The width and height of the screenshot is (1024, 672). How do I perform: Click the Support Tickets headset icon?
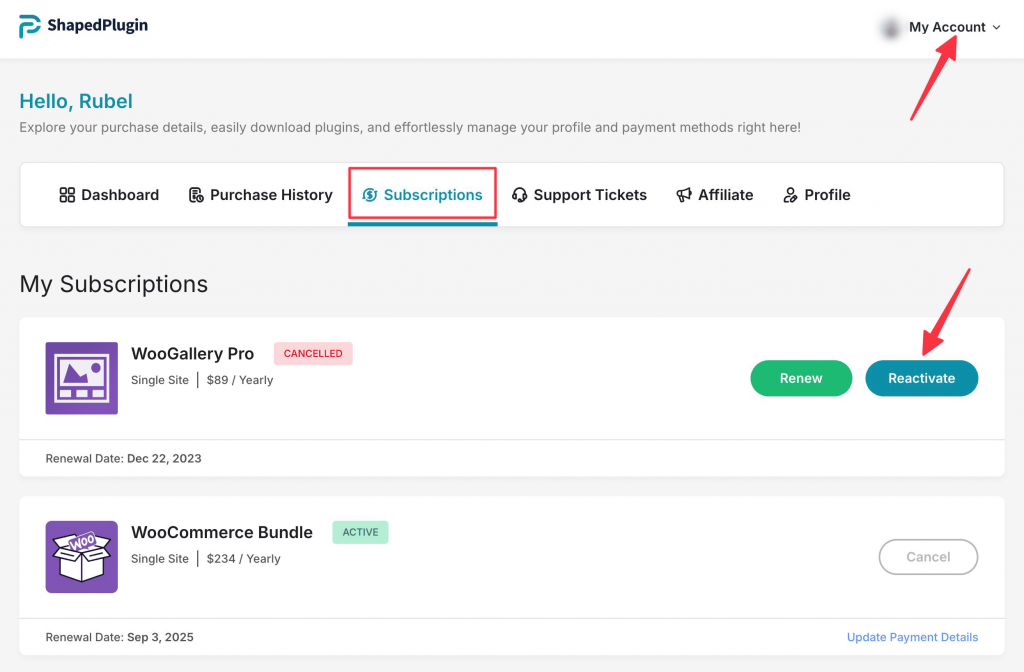coord(519,195)
